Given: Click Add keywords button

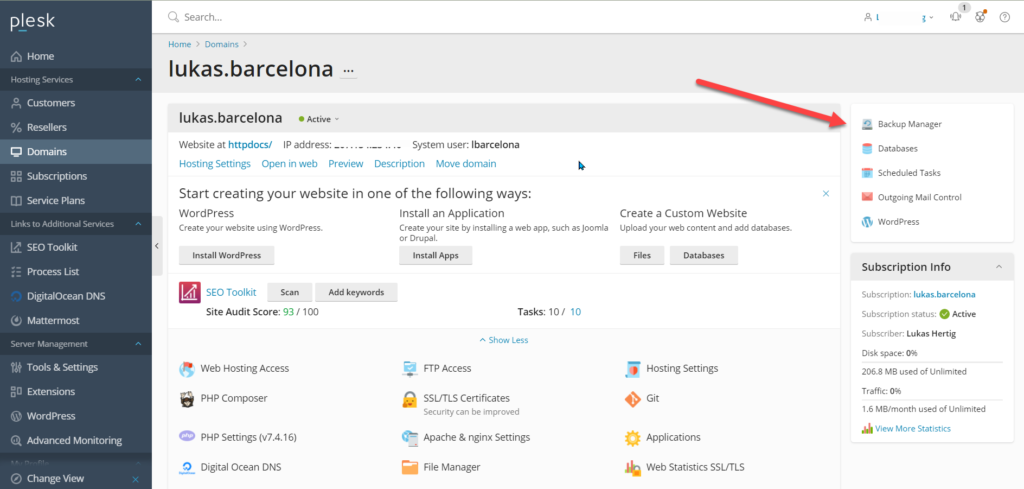Looking at the screenshot, I should 356,292.
